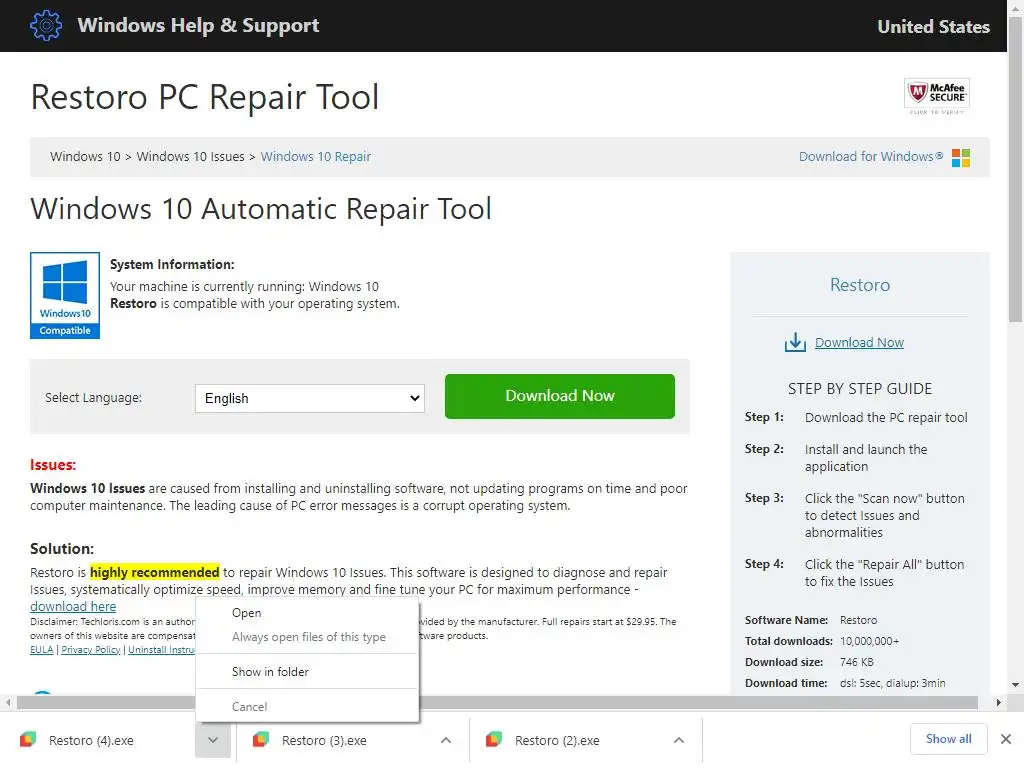Click the Windows logo beside Download for Windows
The width and height of the screenshot is (1024, 768).
point(961,157)
